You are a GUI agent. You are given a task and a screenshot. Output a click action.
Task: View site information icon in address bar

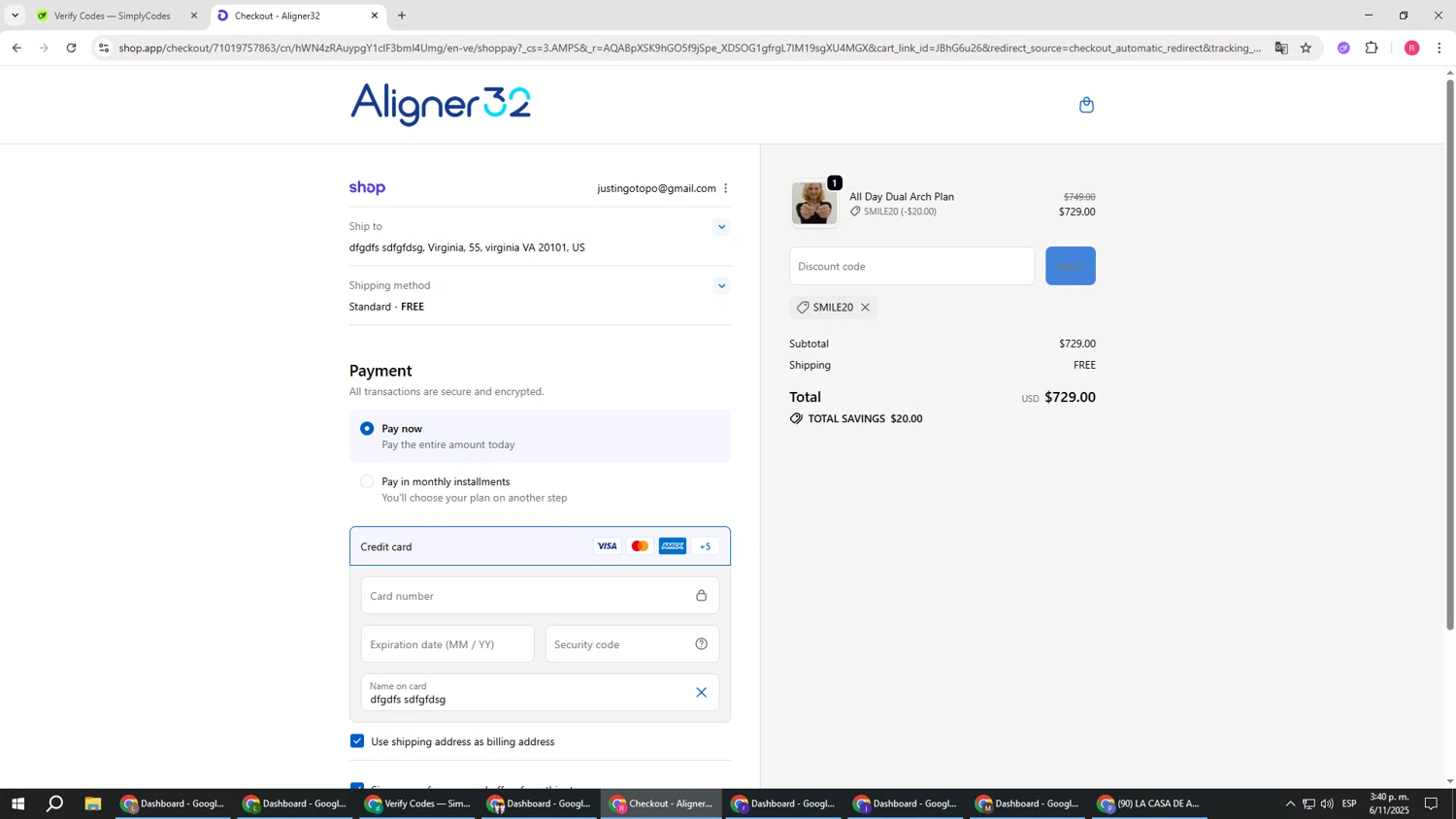[x=104, y=48]
